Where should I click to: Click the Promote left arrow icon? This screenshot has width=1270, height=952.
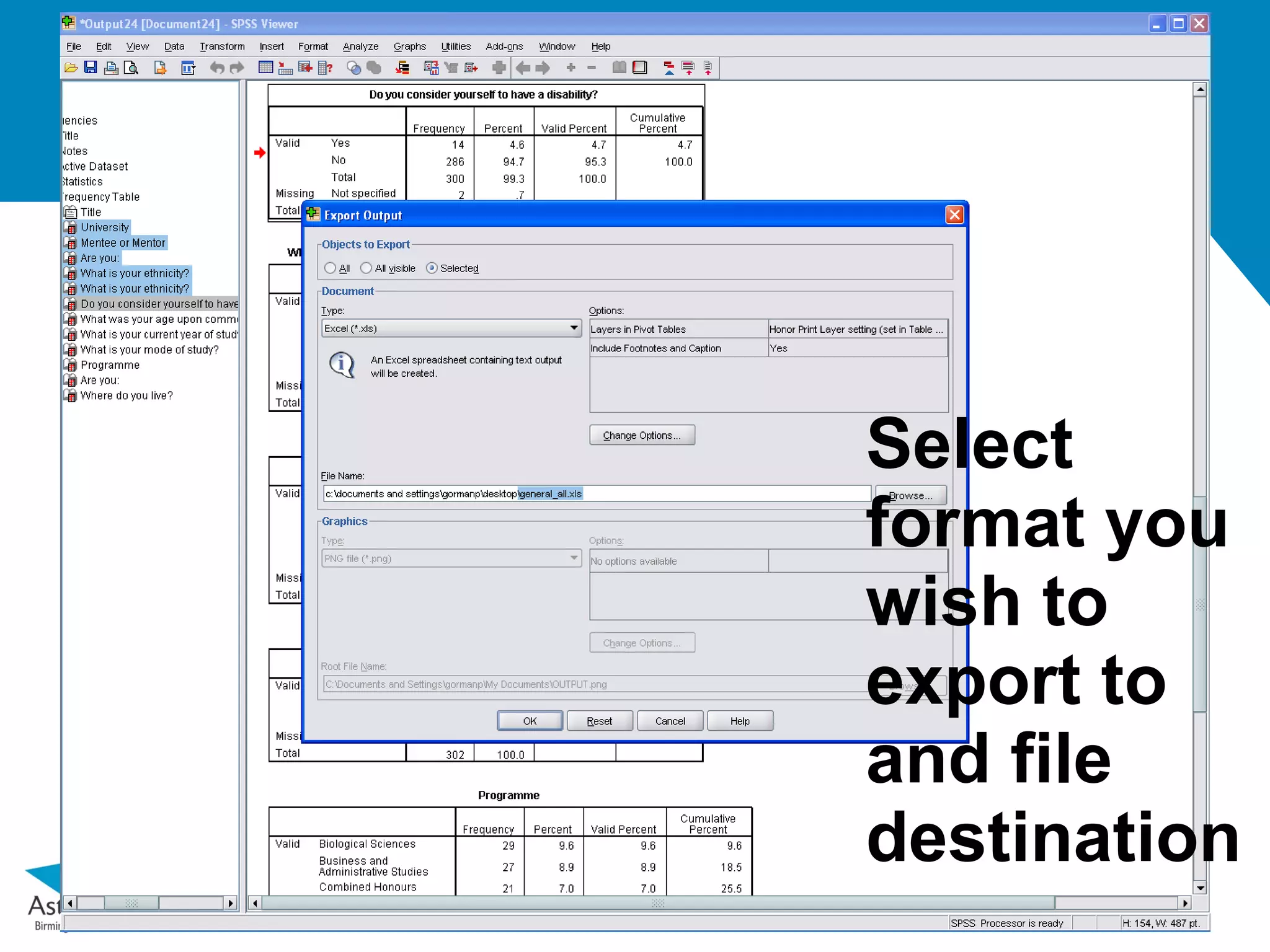coord(523,68)
